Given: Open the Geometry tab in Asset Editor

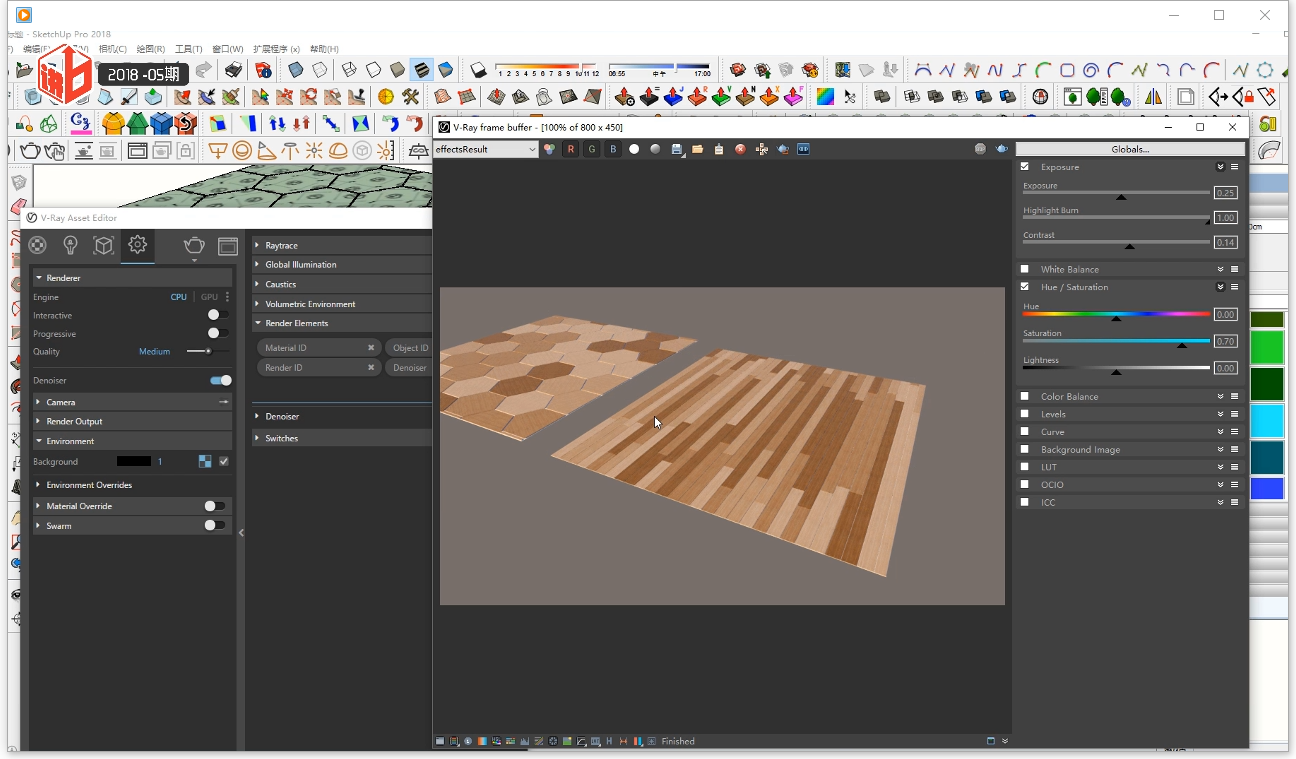Looking at the screenshot, I should [103, 245].
